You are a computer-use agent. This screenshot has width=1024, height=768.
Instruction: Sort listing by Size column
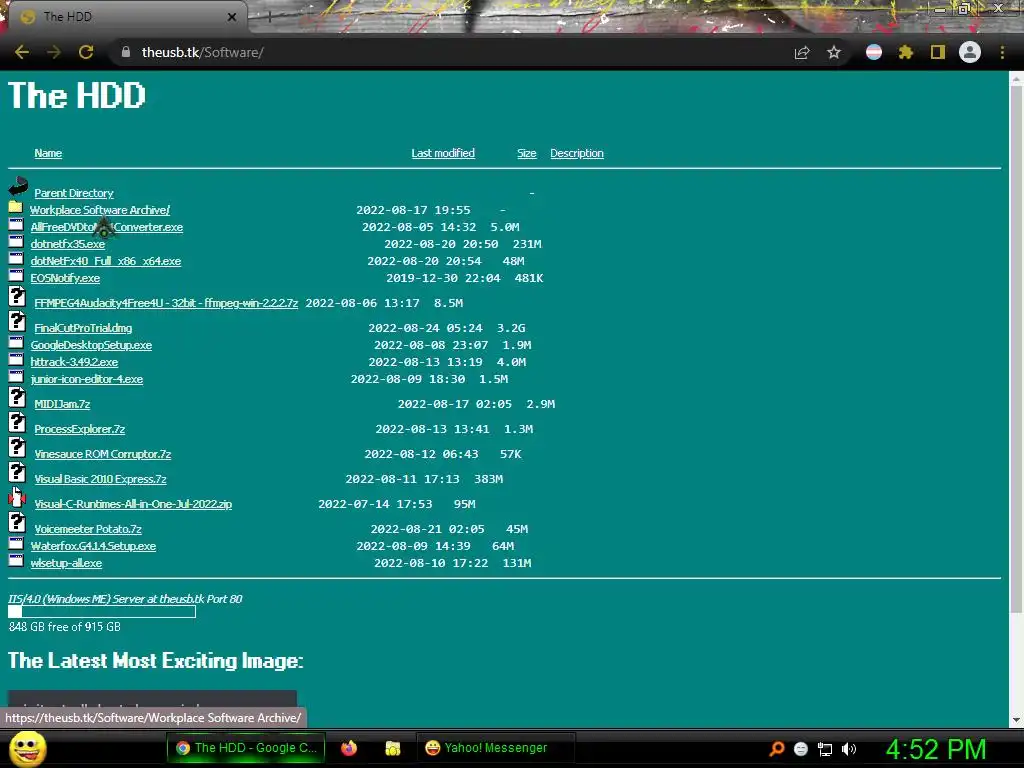click(526, 153)
